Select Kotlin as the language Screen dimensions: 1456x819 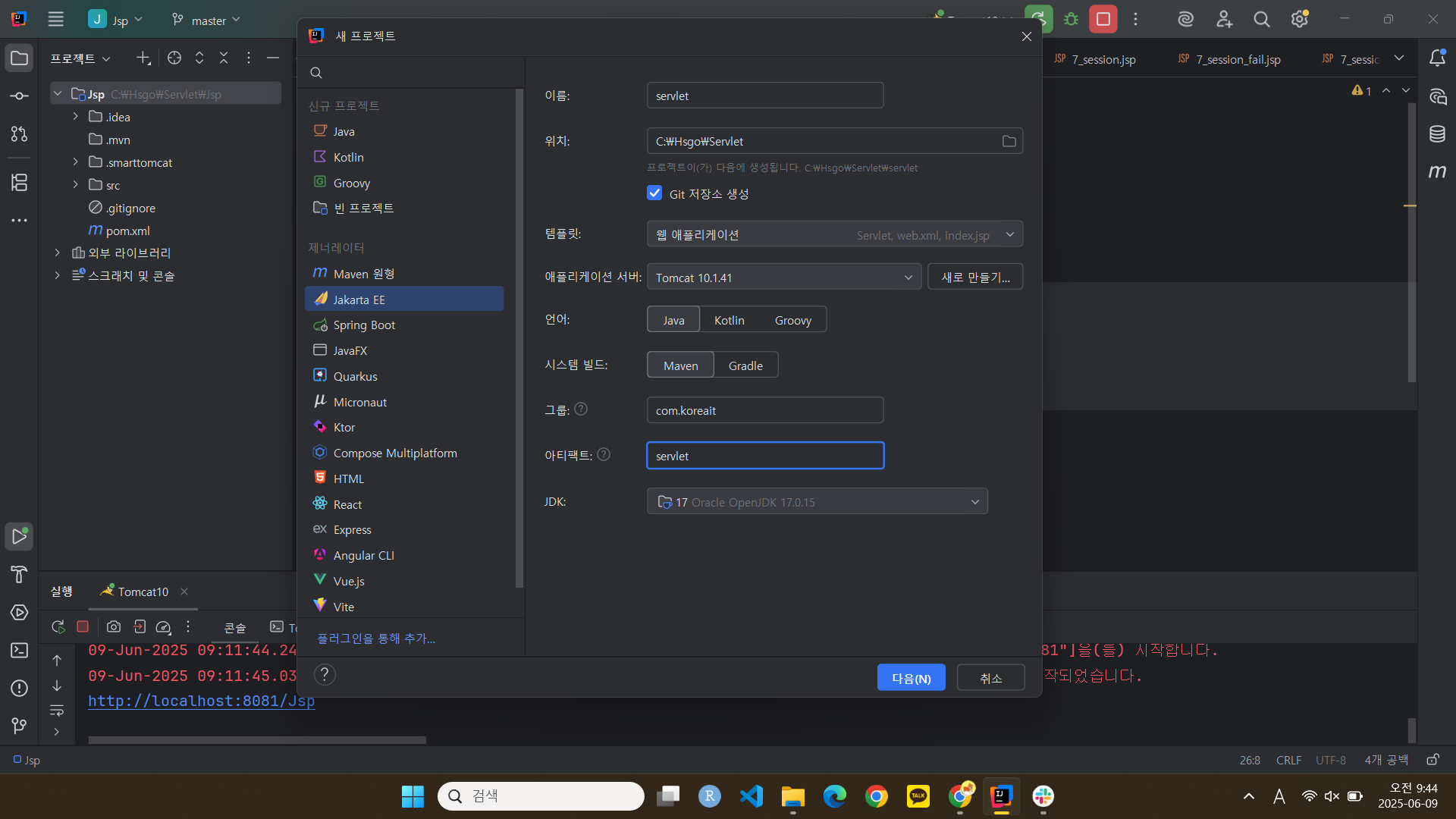(x=729, y=320)
